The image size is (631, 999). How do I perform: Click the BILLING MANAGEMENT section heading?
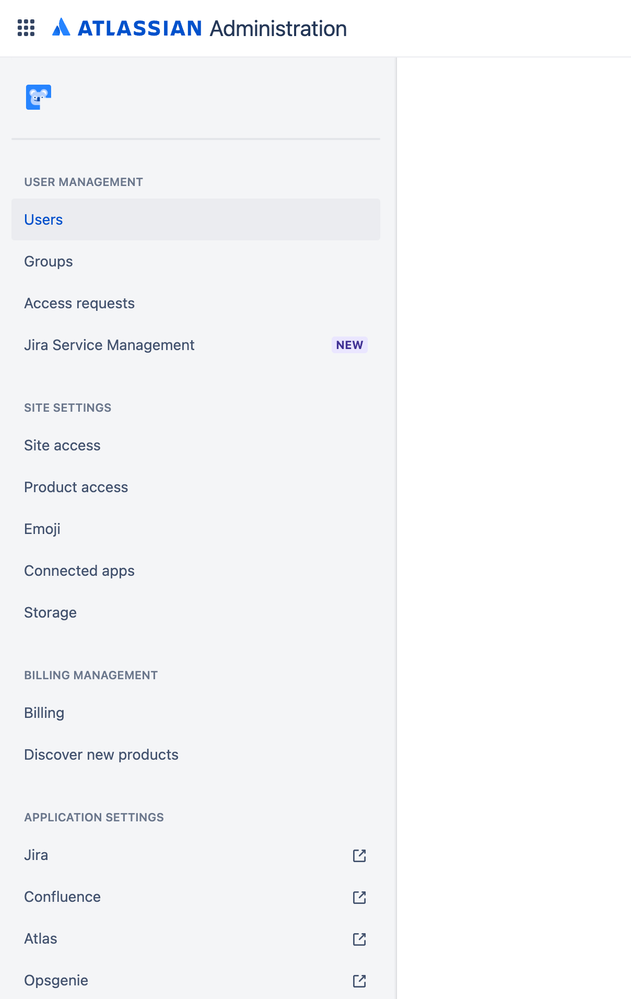pos(91,675)
